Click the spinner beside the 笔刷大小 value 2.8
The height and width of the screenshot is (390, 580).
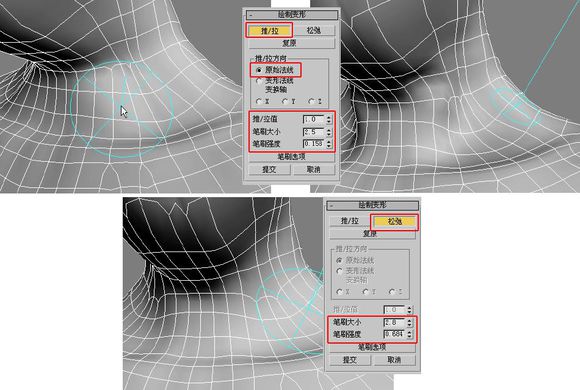[409, 322]
